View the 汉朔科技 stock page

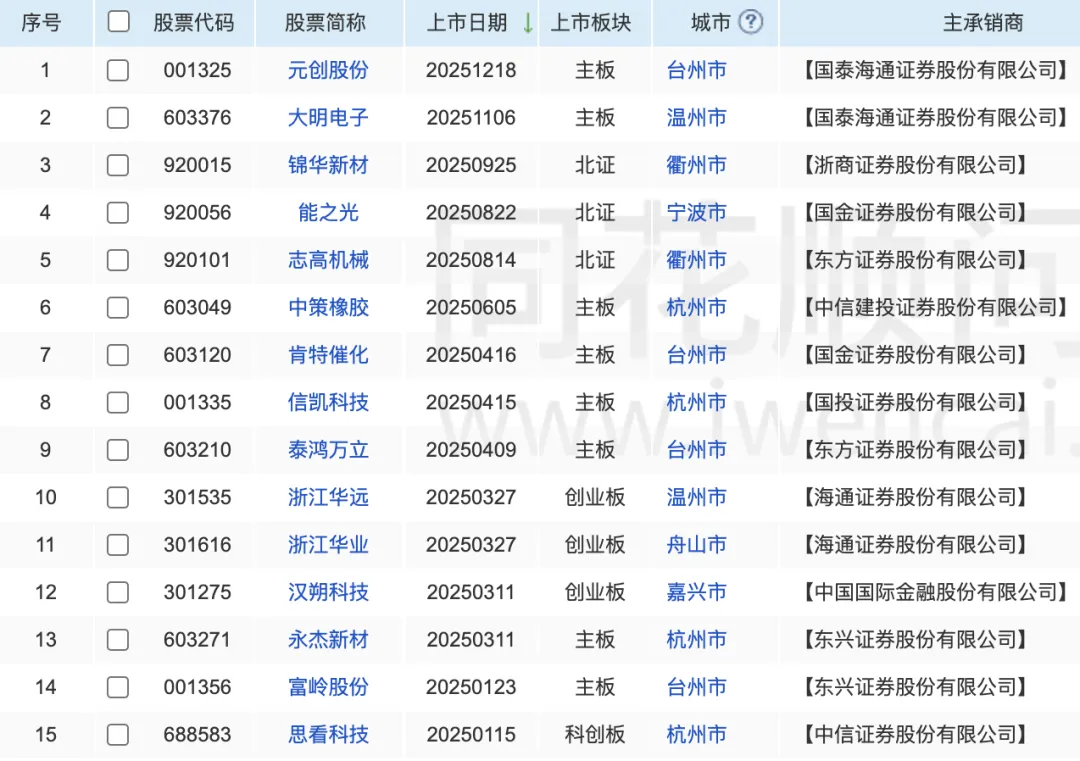pyautogui.click(x=328, y=592)
